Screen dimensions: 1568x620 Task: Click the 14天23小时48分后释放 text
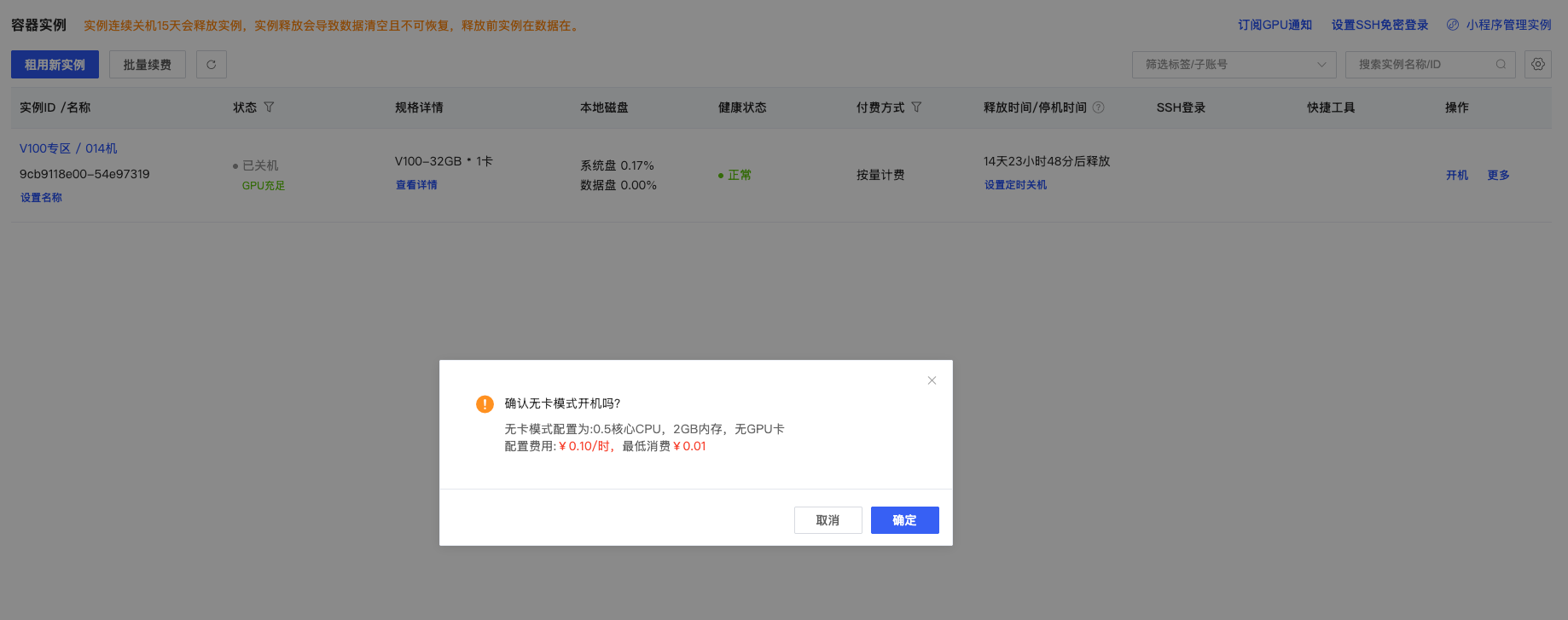pos(1047,161)
